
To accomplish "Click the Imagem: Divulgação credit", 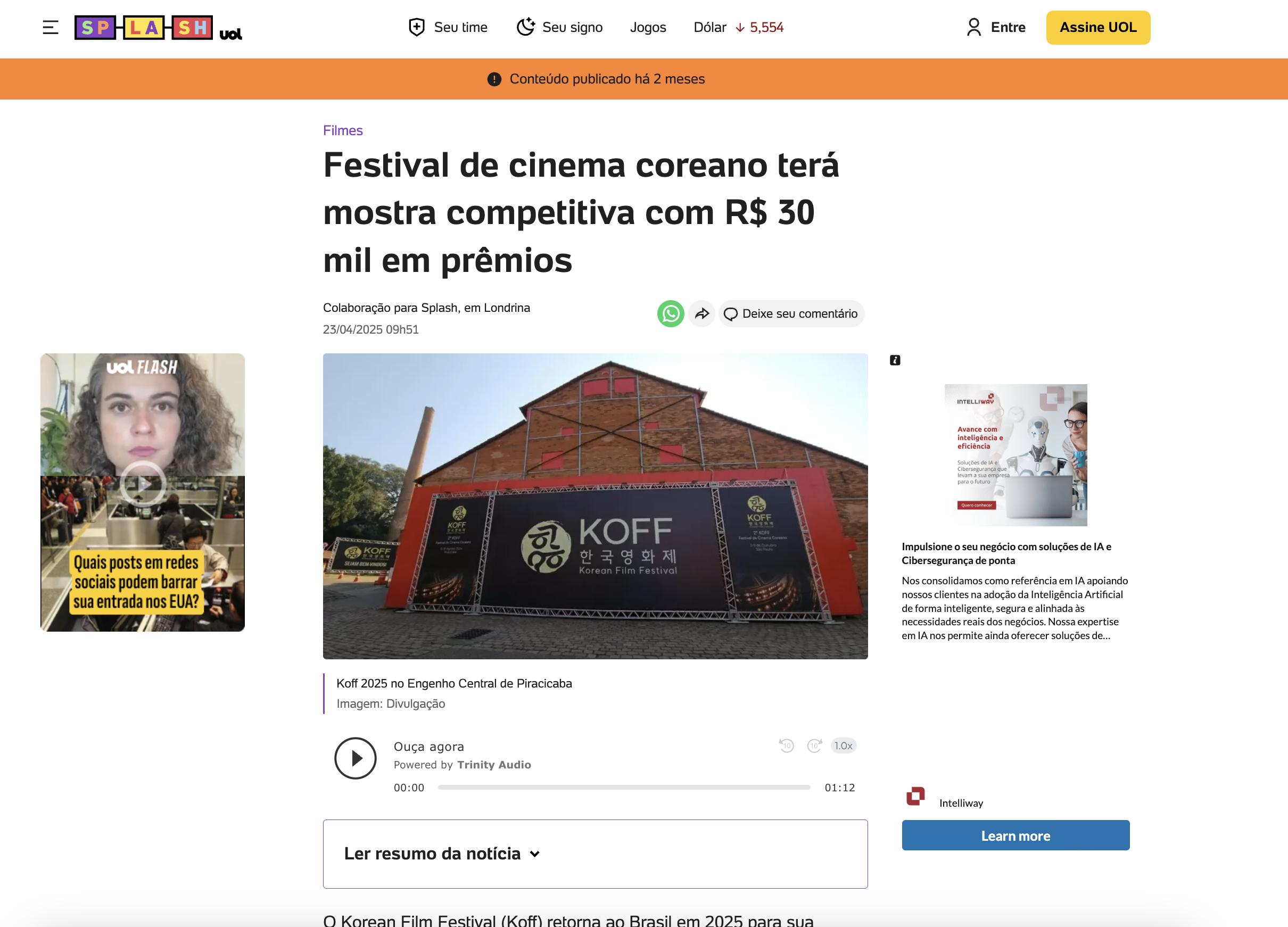I will [x=391, y=703].
